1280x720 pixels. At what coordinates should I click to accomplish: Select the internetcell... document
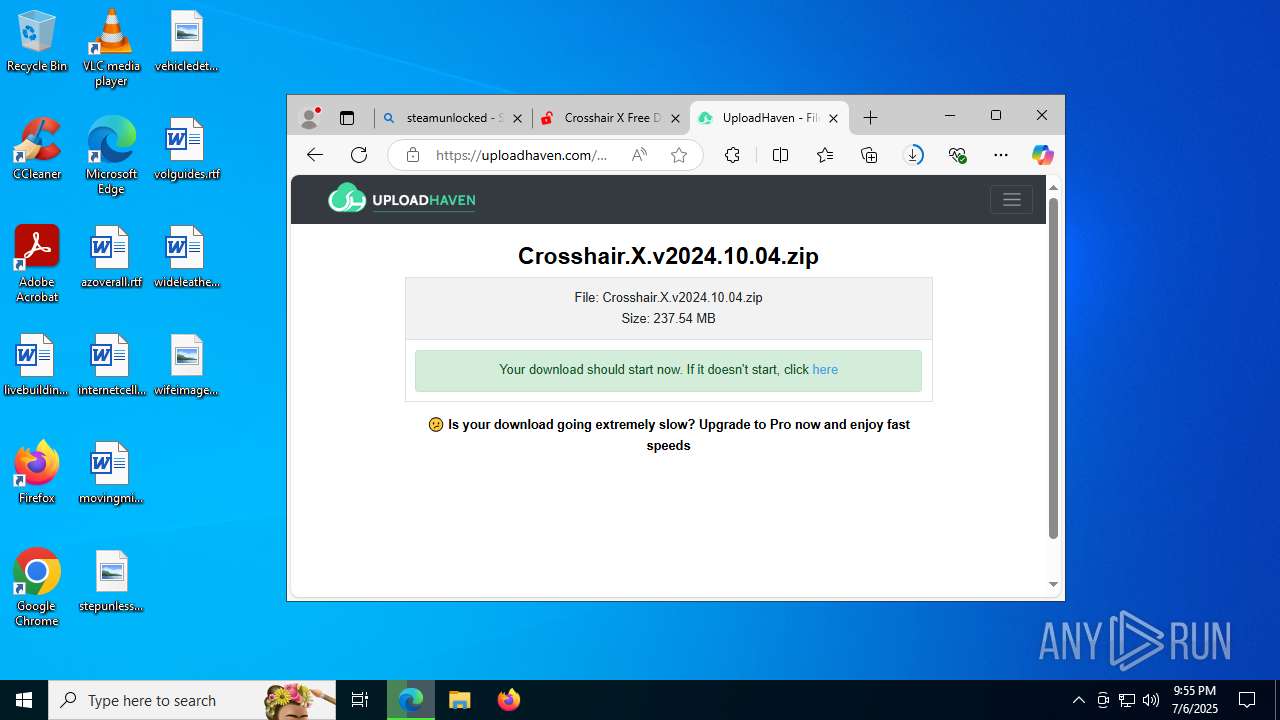pos(111,365)
